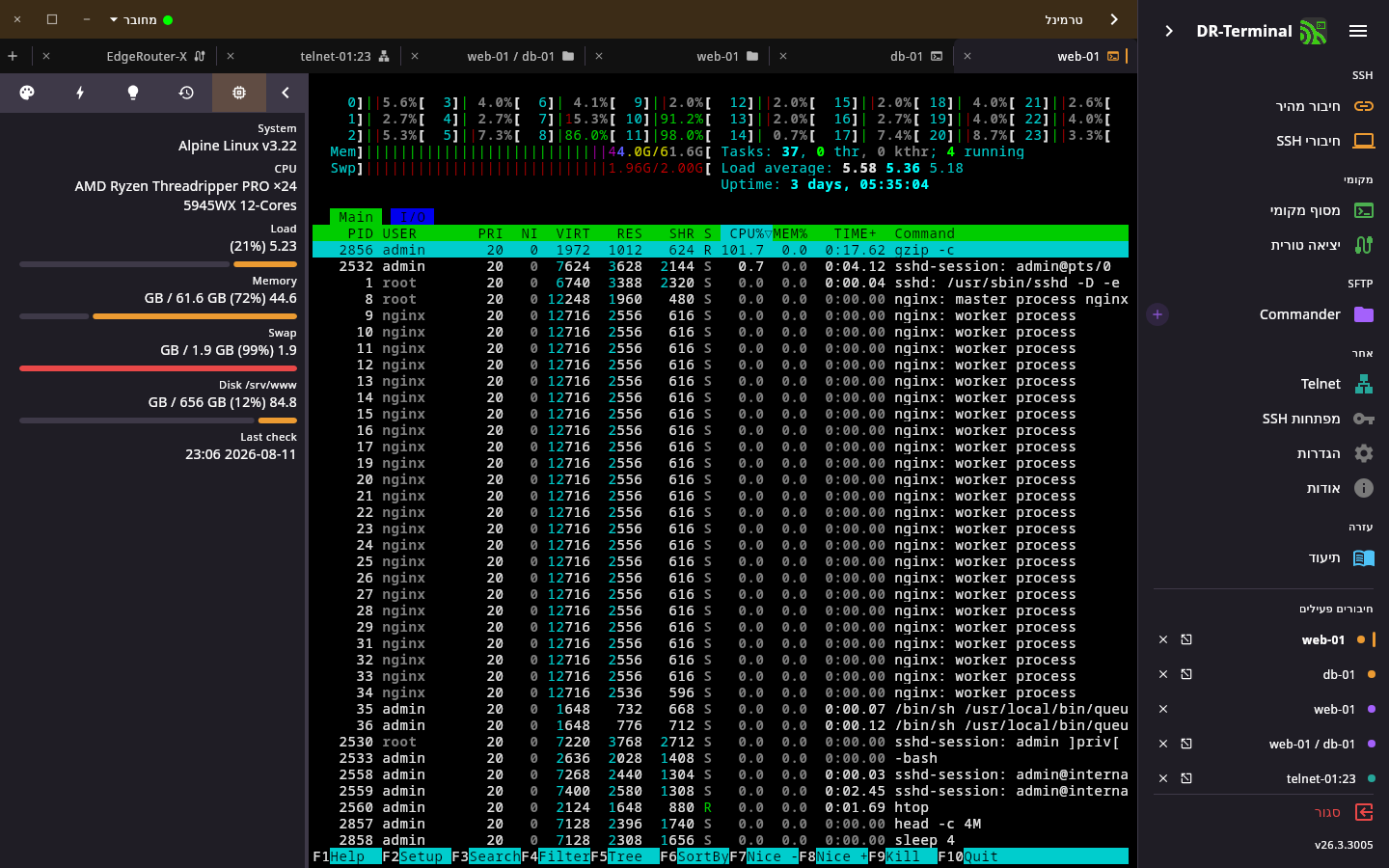Open the tips lightbulb panel icon
The image size is (1389, 868).
click(x=133, y=93)
